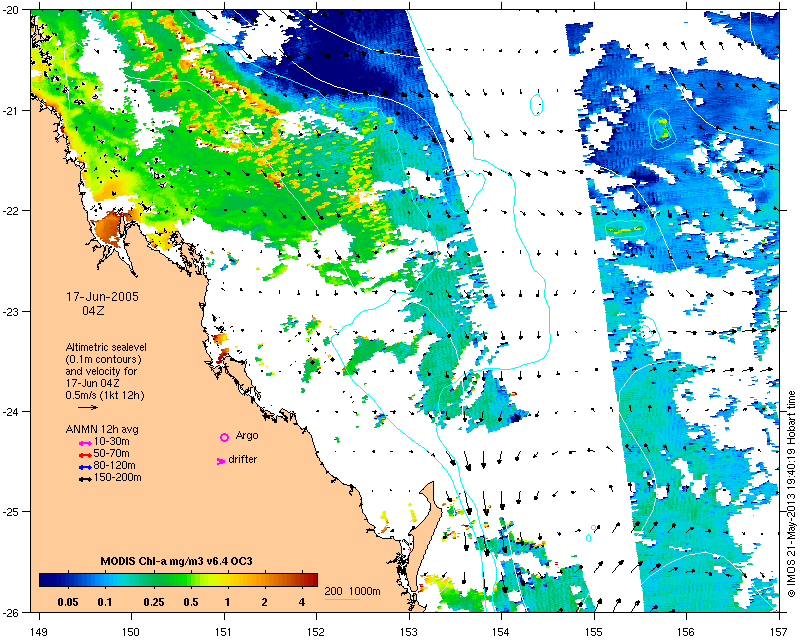
Task: Click the '0.1' colorbar tick label
Action: tap(105, 602)
